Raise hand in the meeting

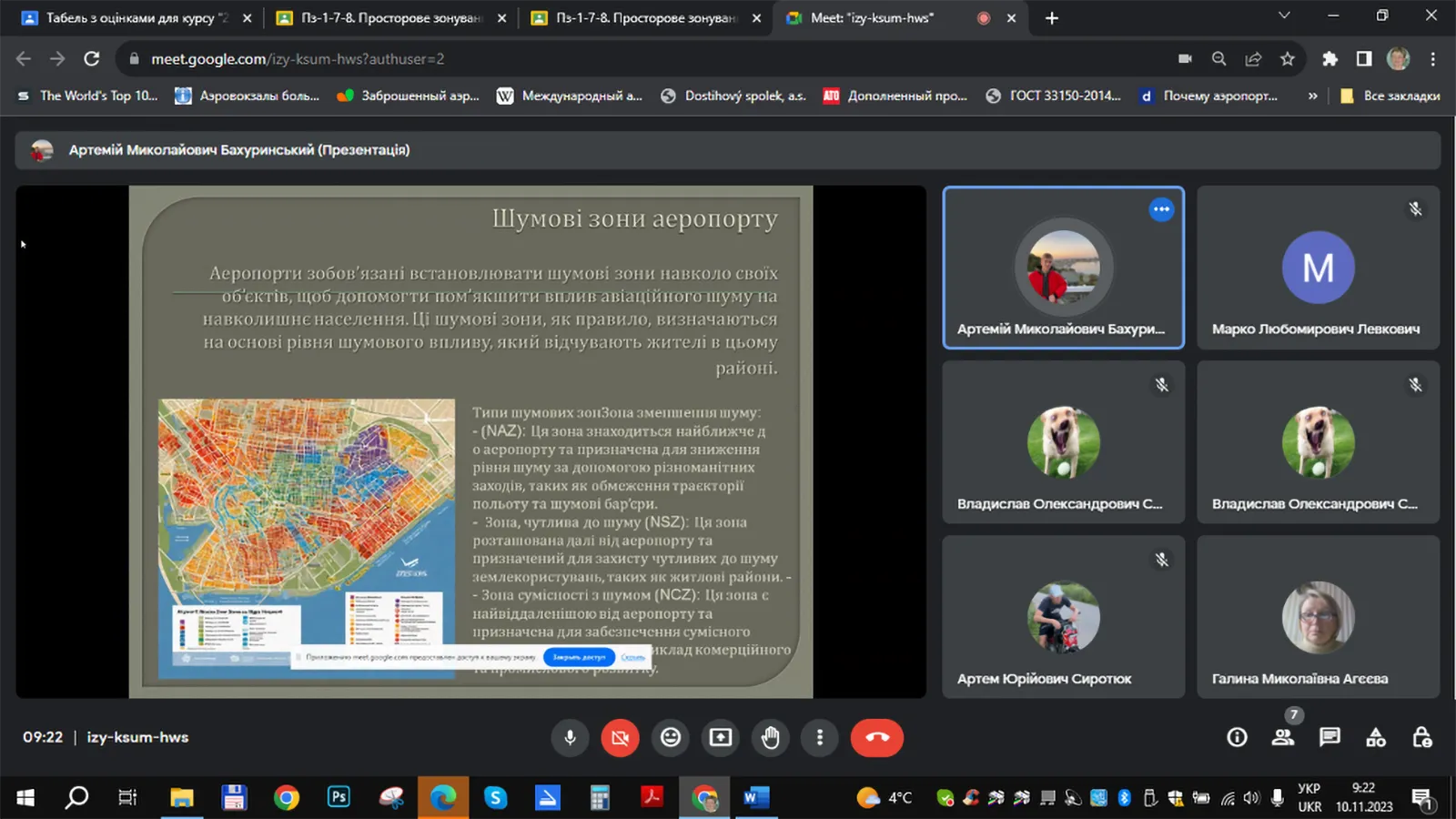point(771,737)
